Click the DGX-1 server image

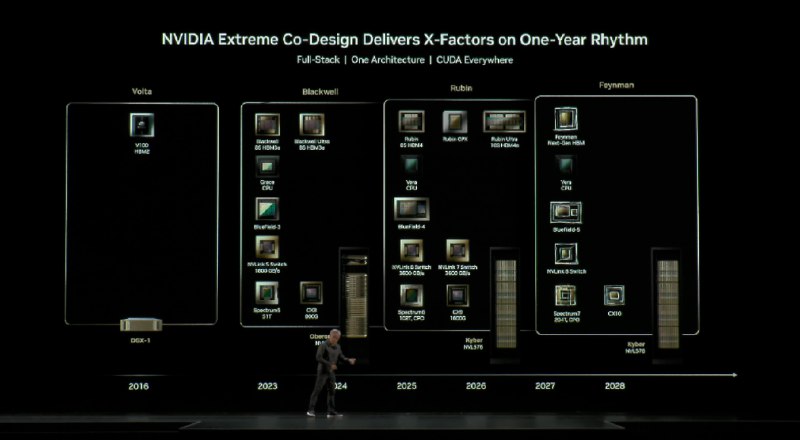click(x=141, y=325)
